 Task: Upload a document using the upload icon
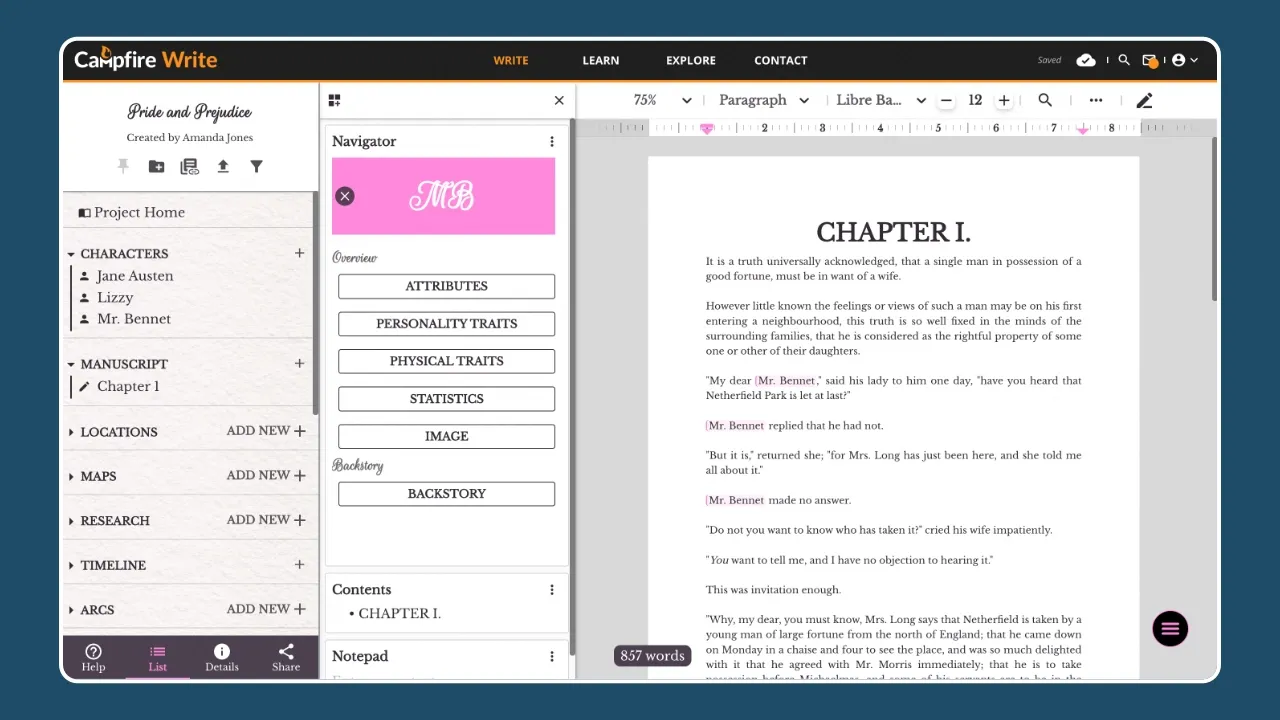(222, 166)
